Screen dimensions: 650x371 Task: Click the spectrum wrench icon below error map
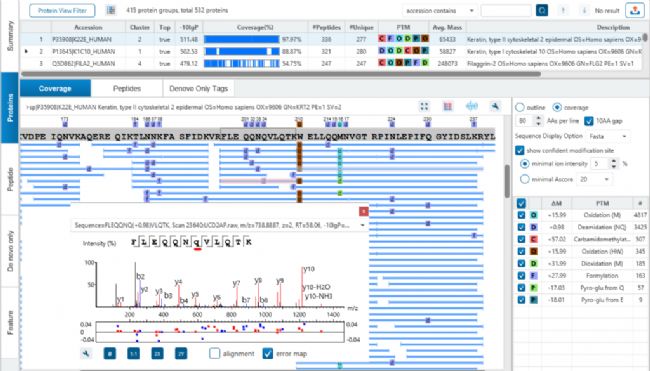point(86,354)
